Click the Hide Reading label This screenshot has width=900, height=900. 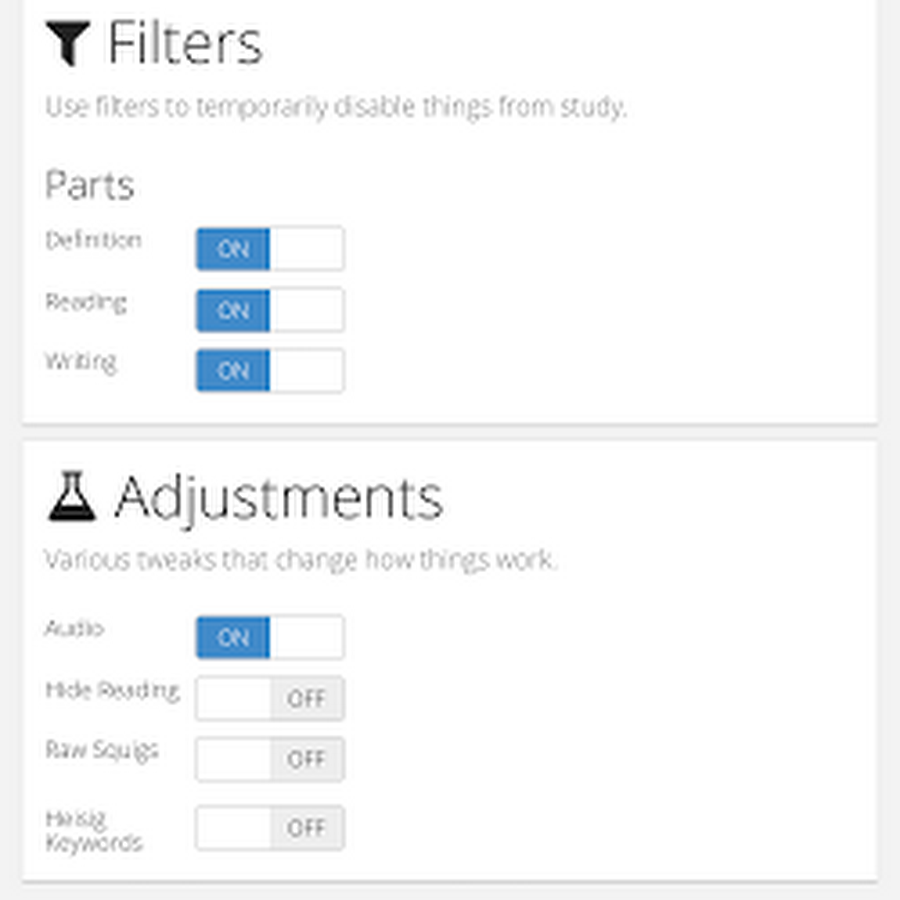(112, 690)
